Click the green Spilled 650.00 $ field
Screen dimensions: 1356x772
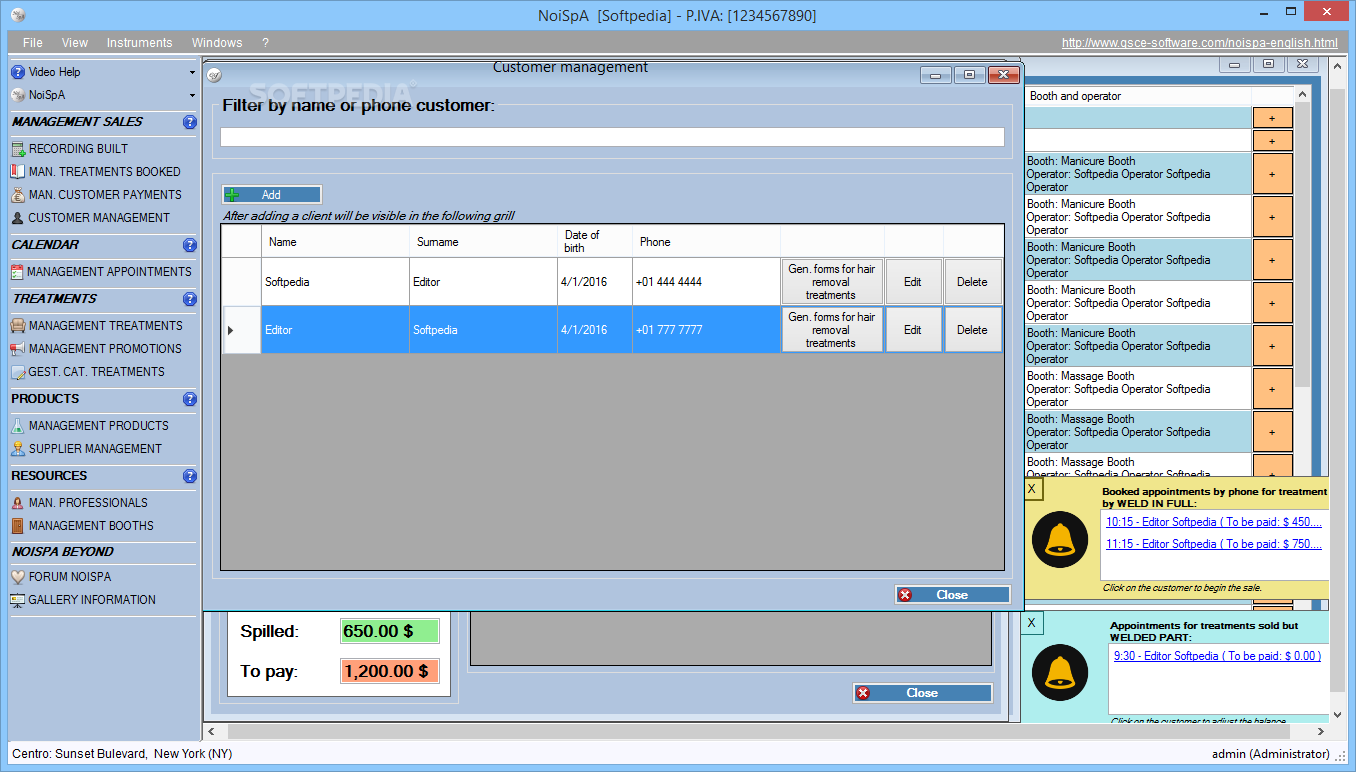[x=389, y=631]
